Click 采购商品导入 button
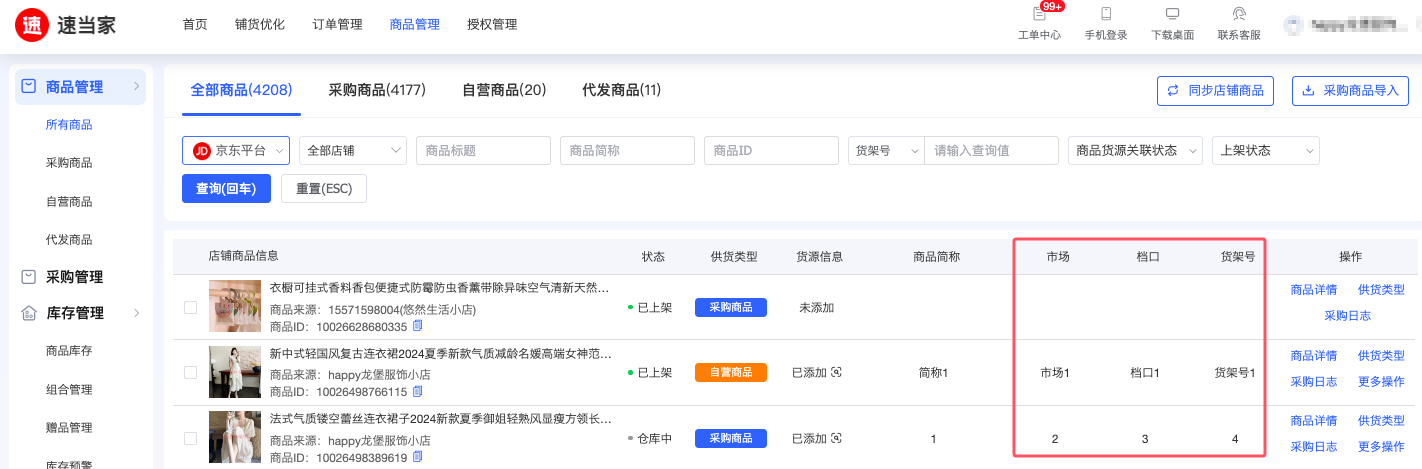Image resolution: width=1422 pixels, height=469 pixels. tap(1350, 91)
